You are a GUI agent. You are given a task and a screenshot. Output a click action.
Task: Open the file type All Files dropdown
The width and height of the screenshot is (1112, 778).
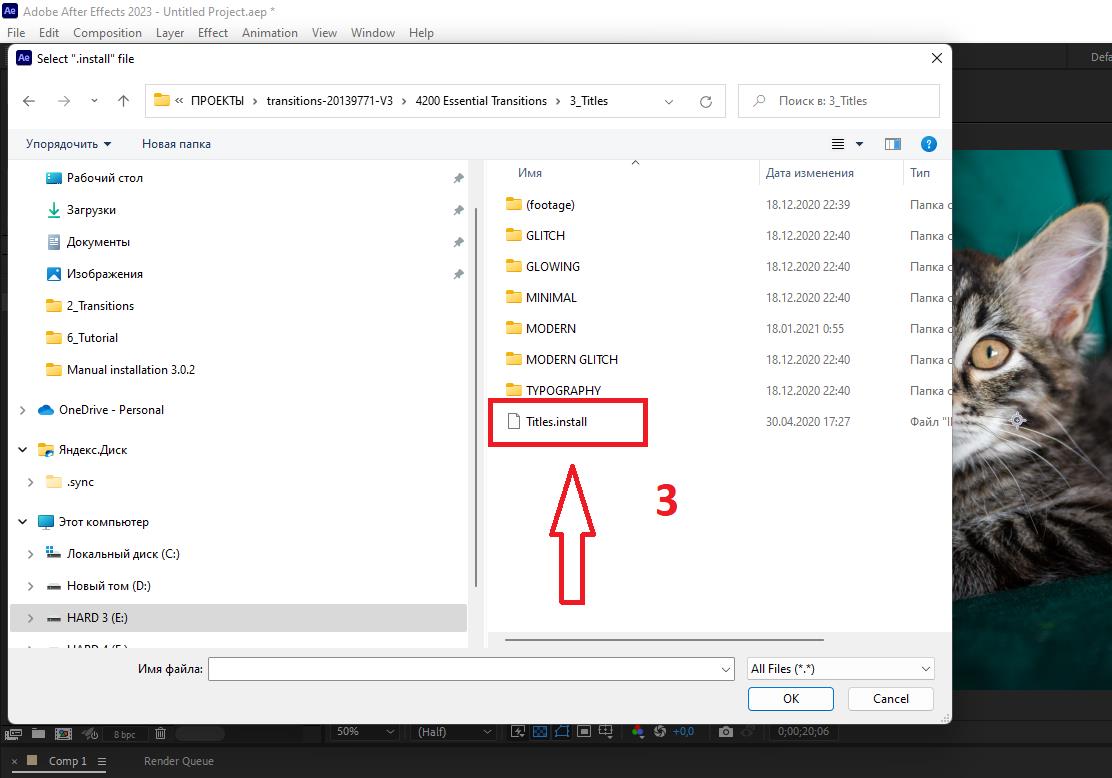coord(840,669)
